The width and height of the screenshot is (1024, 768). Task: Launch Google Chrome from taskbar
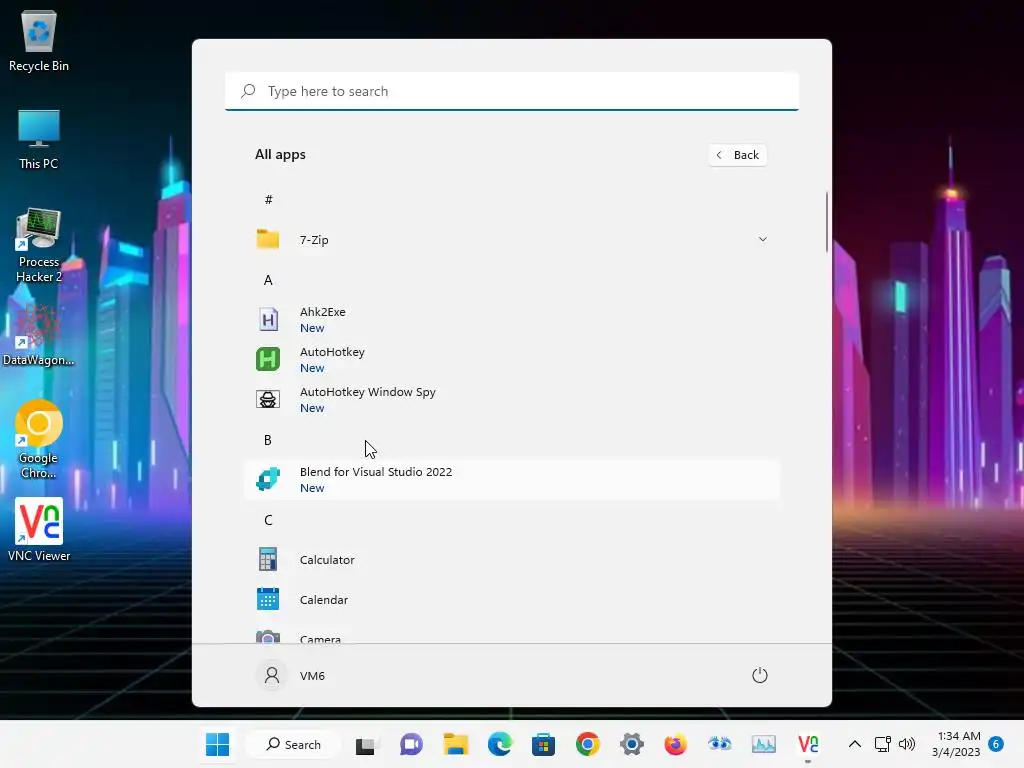[x=588, y=744]
